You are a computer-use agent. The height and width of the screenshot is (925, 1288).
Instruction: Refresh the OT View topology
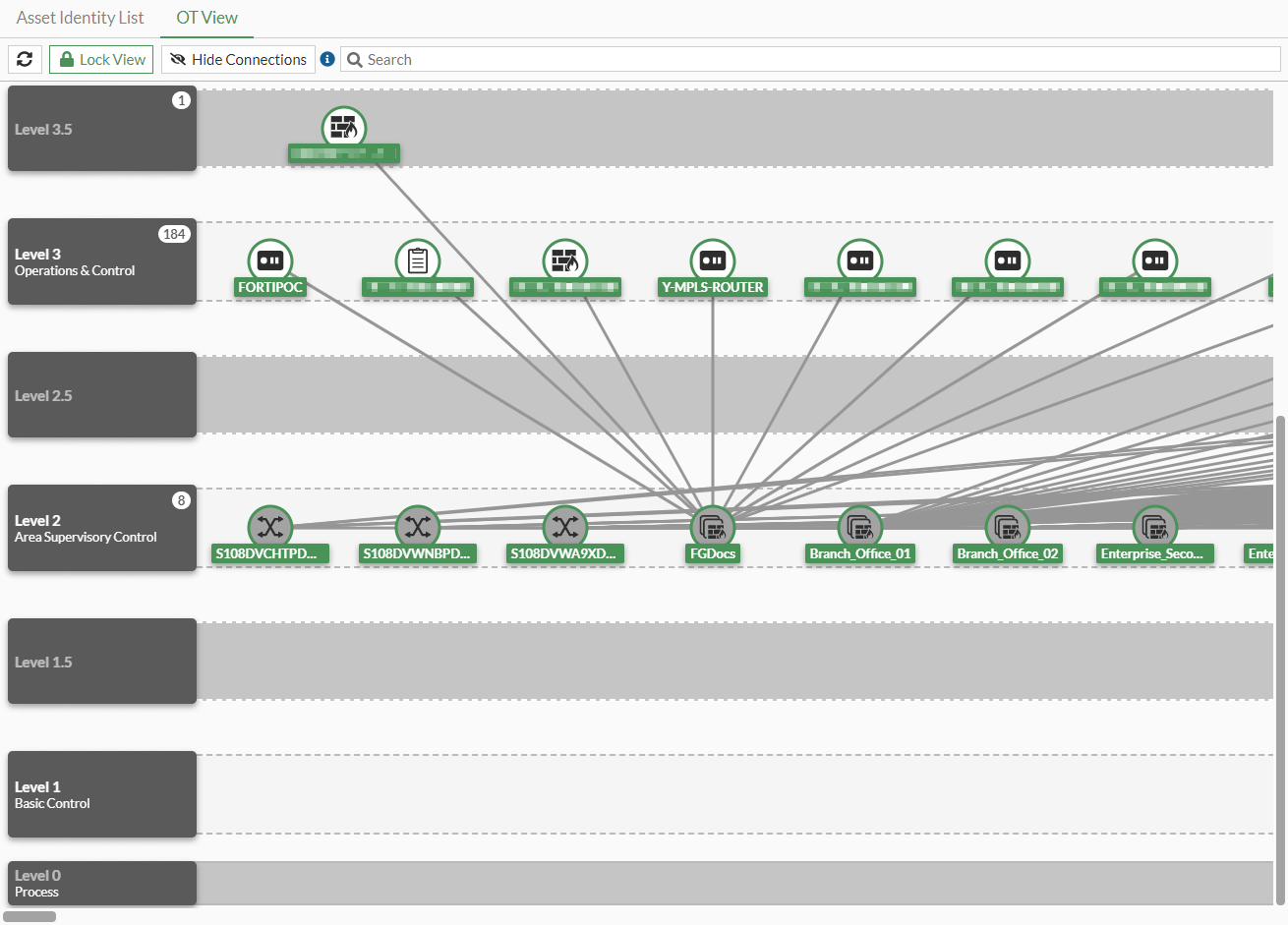[x=25, y=59]
